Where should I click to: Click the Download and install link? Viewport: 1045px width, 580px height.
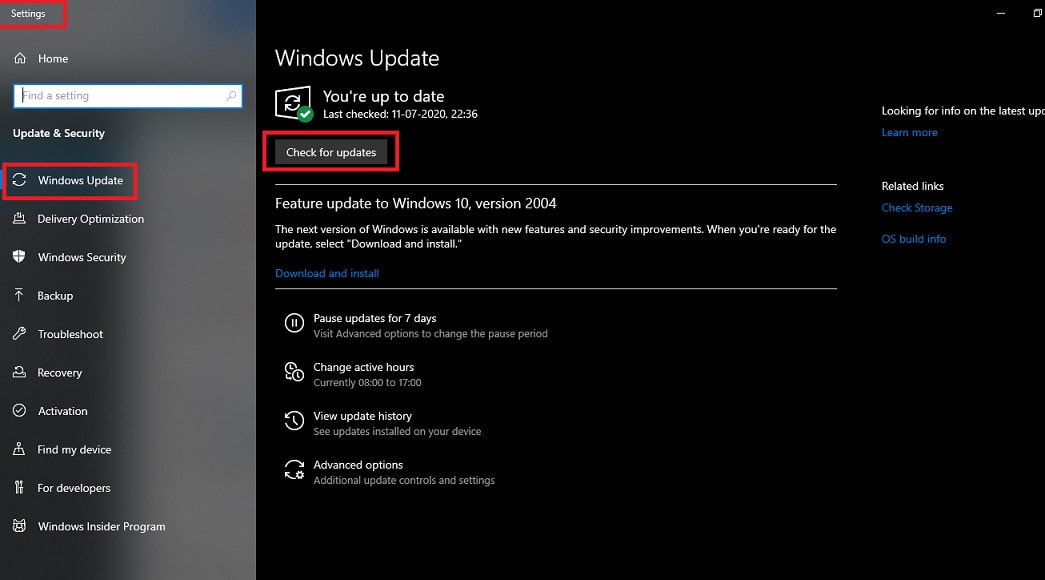coord(327,273)
